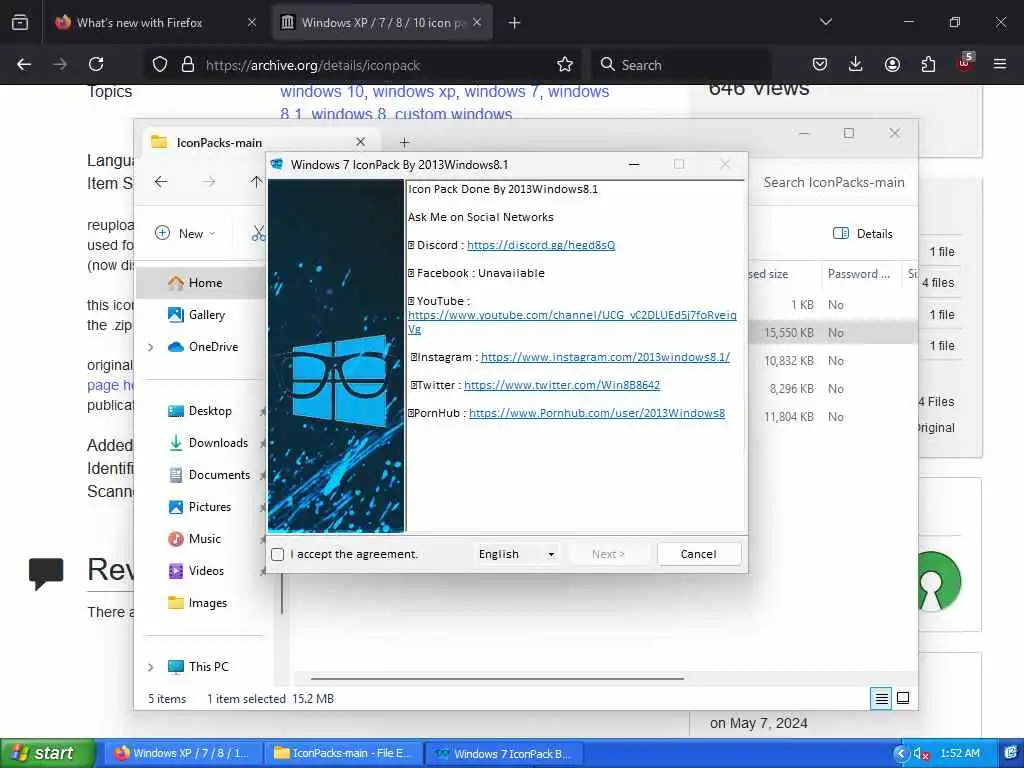Image resolution: width=1024 pixels, height=768 pixels.
Task: Open the Twitter profile link
Action: coord(562,385)
